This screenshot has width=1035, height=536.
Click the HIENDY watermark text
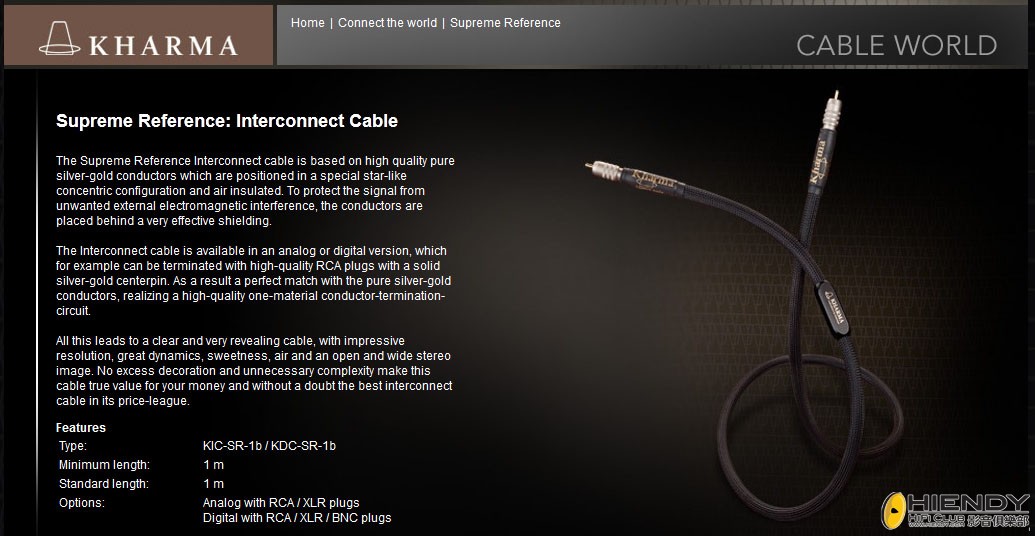pos(968,503)
